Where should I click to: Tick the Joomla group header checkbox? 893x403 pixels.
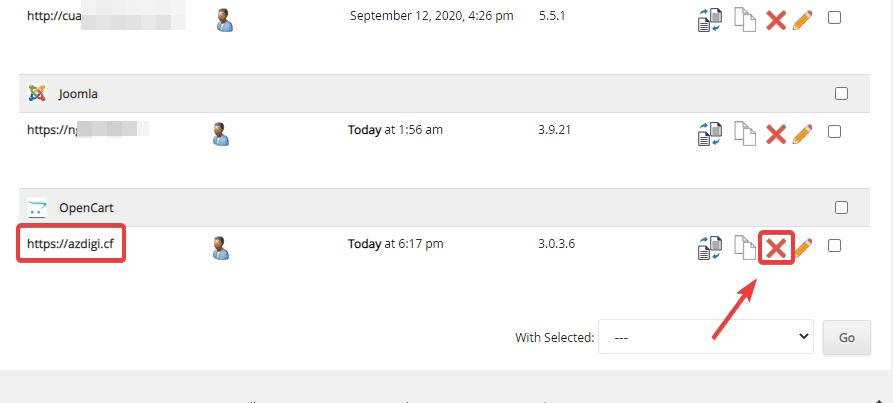click(x=841, y=94)
